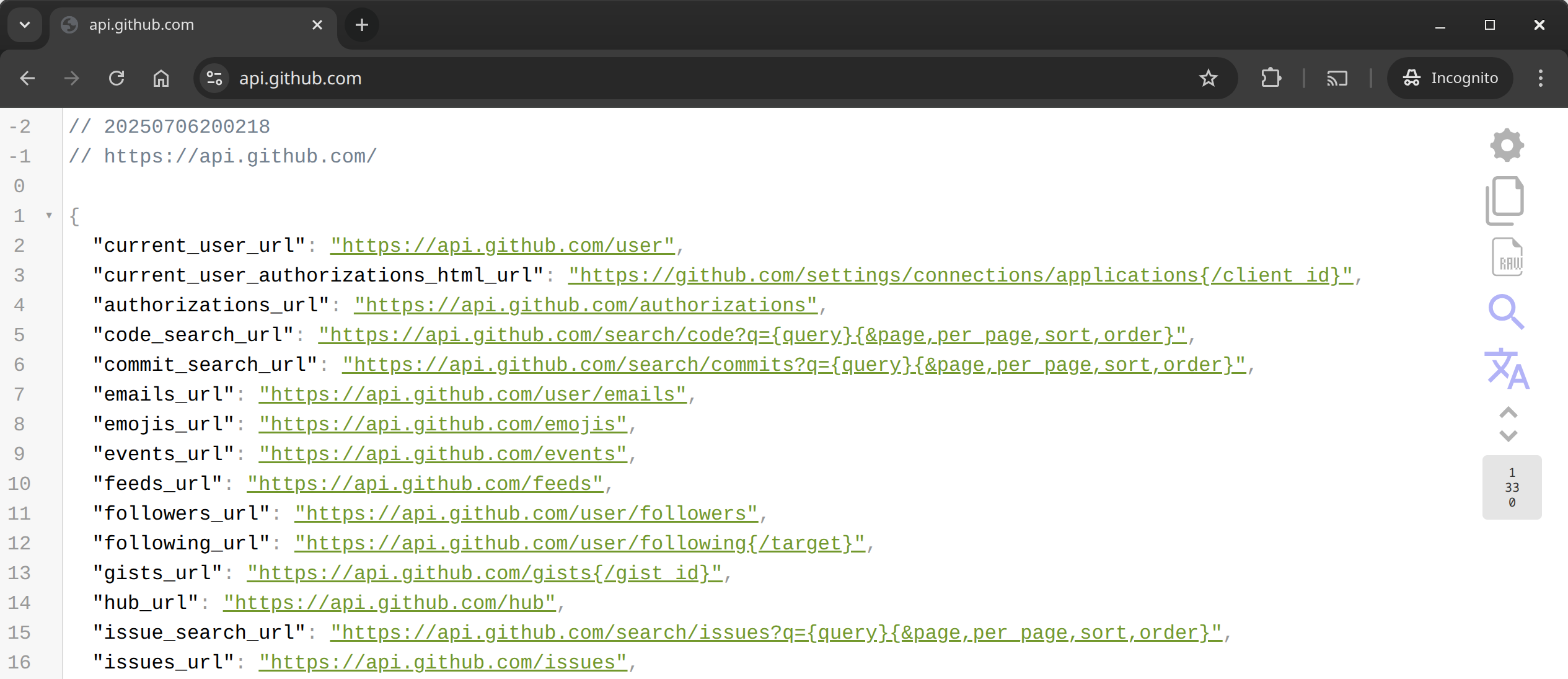Open the browser extensions puzzle icon
This screenshot has width=1568, height=679.
(1271, 78)
